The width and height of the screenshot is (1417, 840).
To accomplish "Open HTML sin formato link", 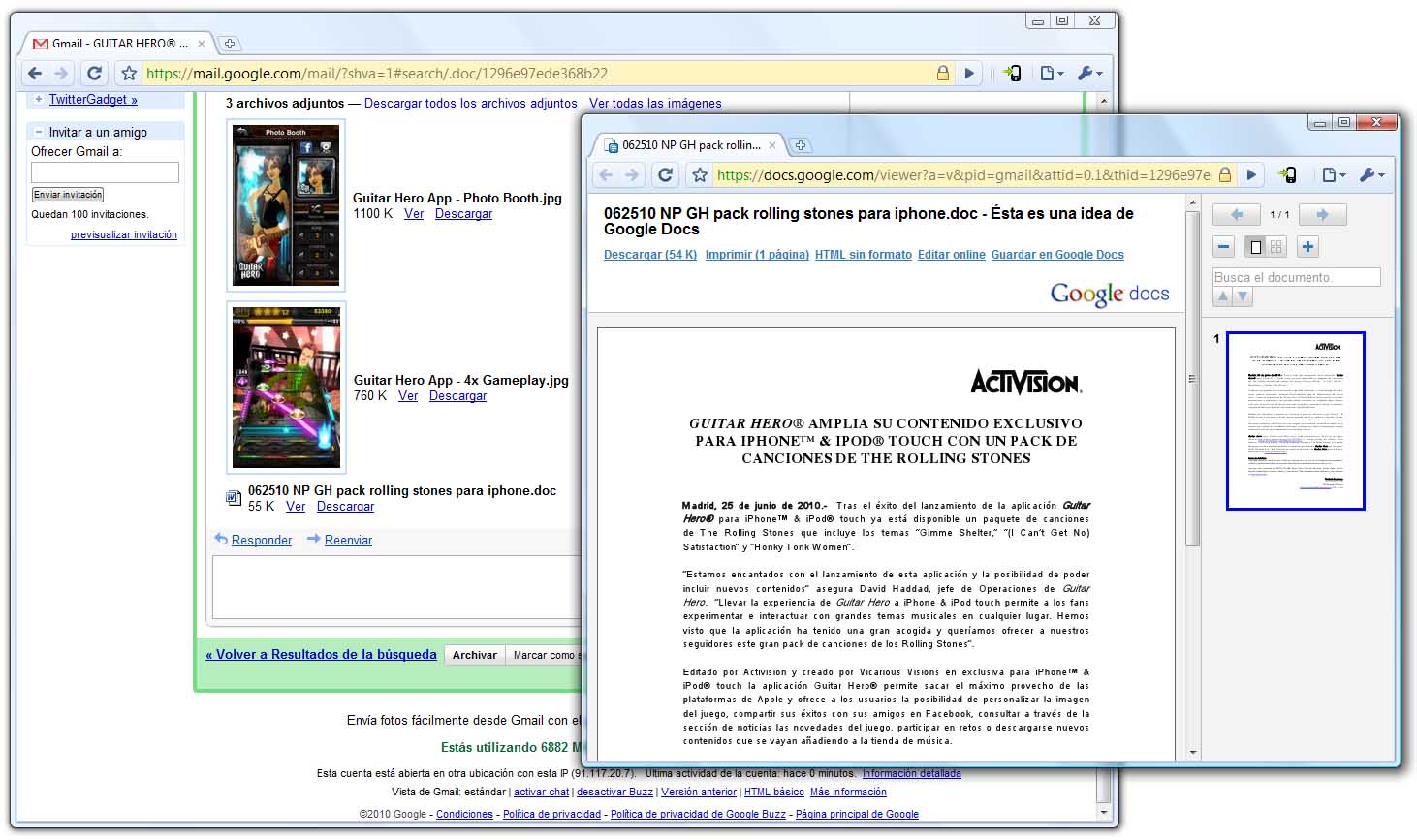I will tap(864, 255).
